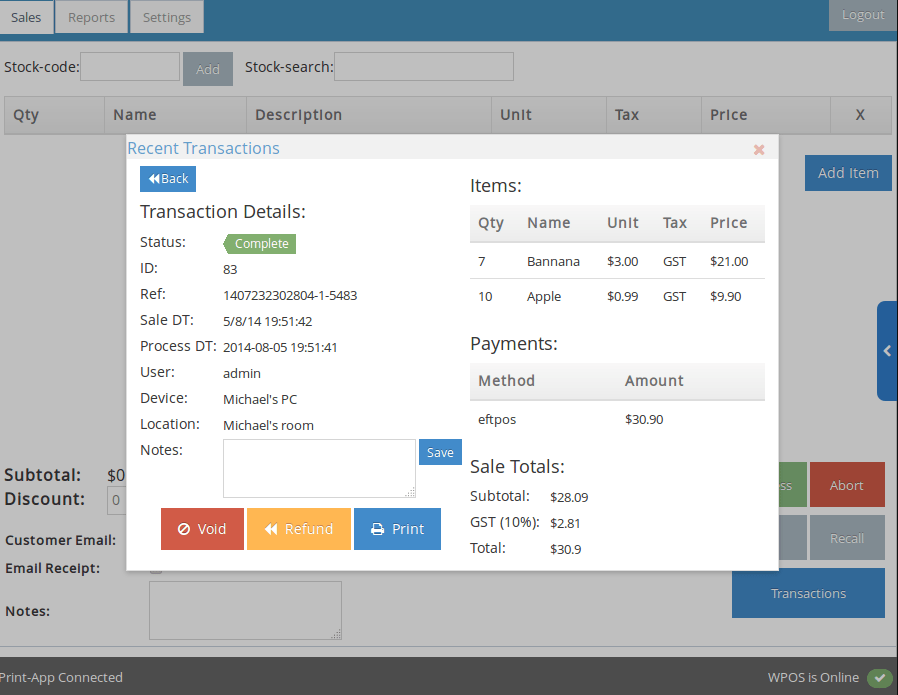Click the $30.90 payment amount
Viewport: 898px width, 695px height.
coord(644,420)
